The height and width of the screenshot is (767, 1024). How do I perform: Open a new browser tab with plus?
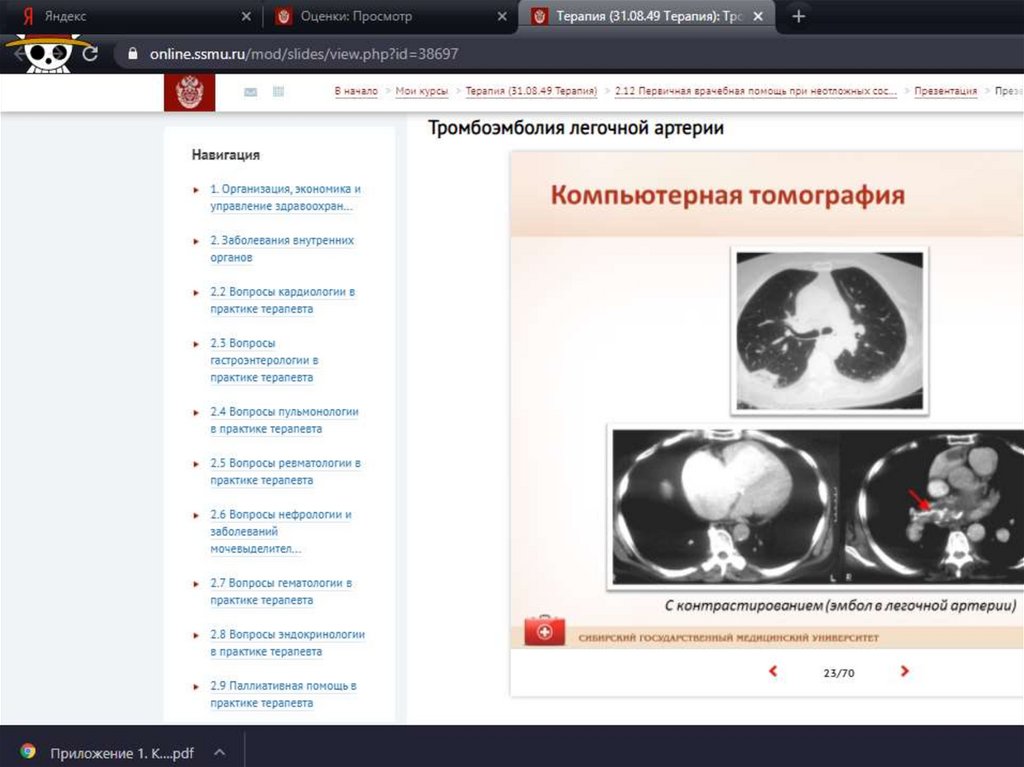798,17
